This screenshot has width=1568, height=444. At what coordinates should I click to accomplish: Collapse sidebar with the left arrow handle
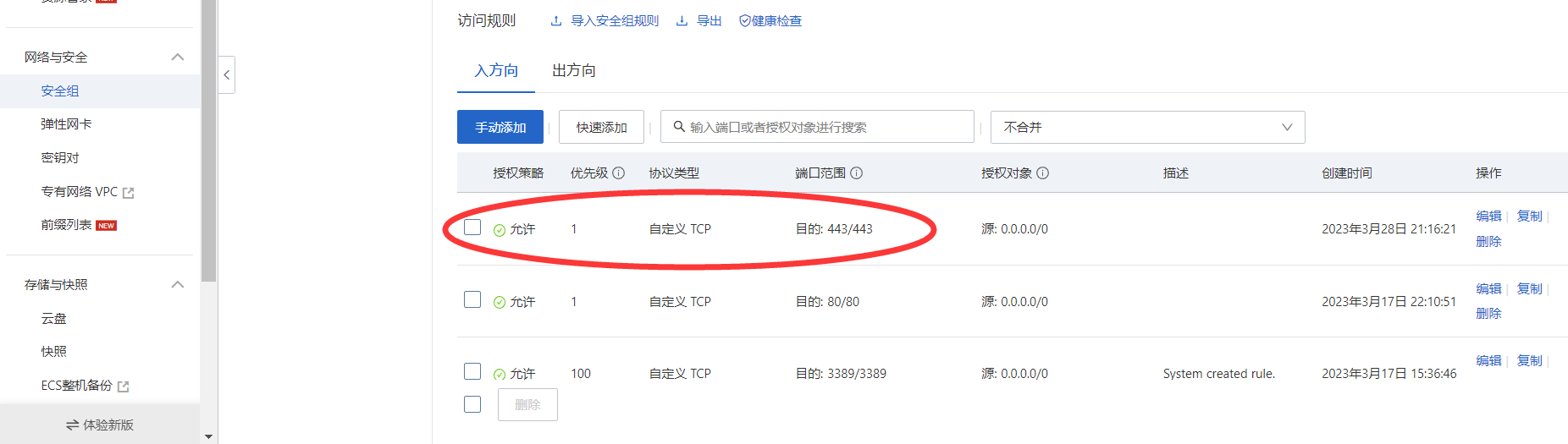tap(226, 75)
